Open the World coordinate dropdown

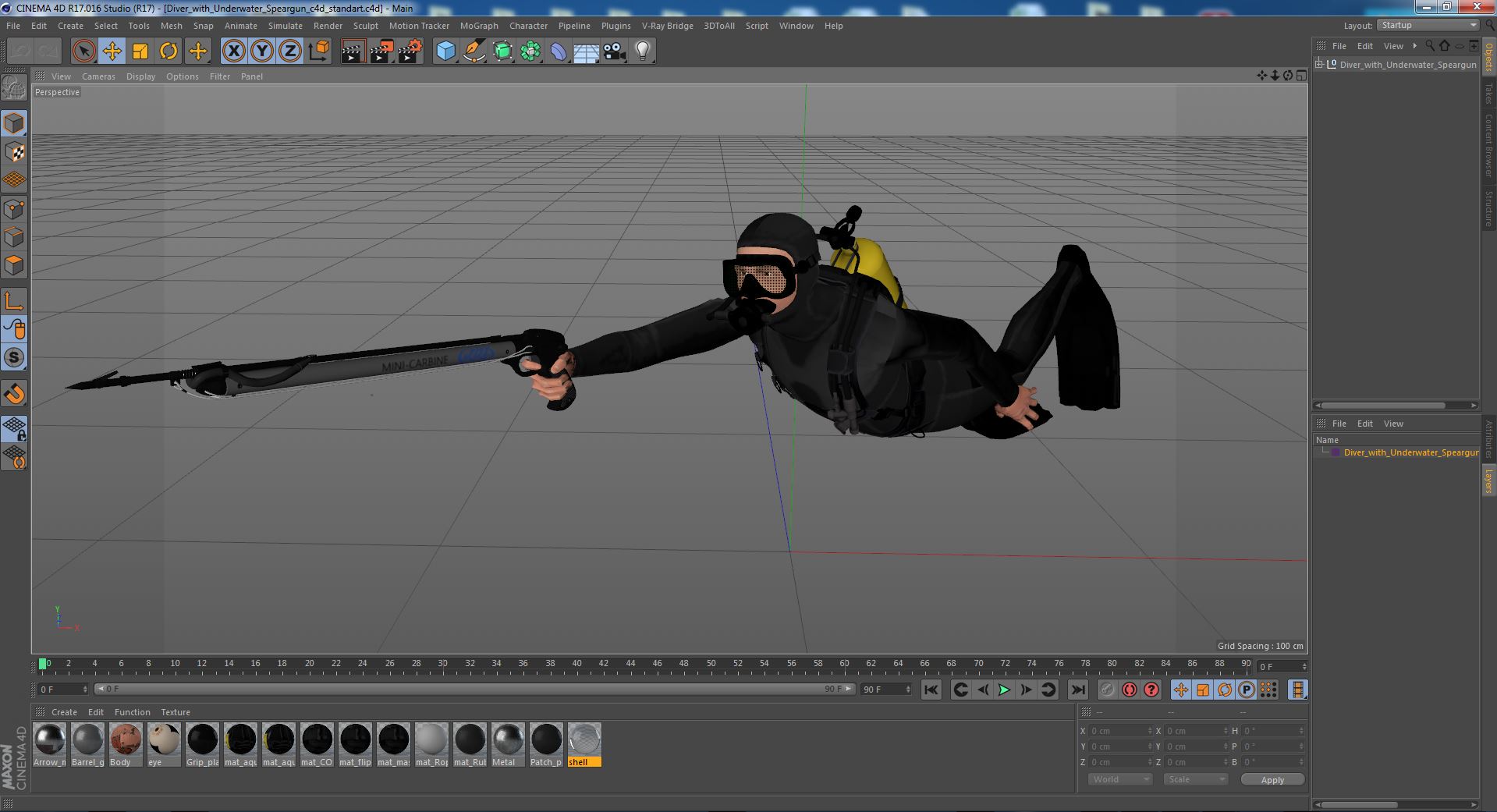tap(1120, 779)
